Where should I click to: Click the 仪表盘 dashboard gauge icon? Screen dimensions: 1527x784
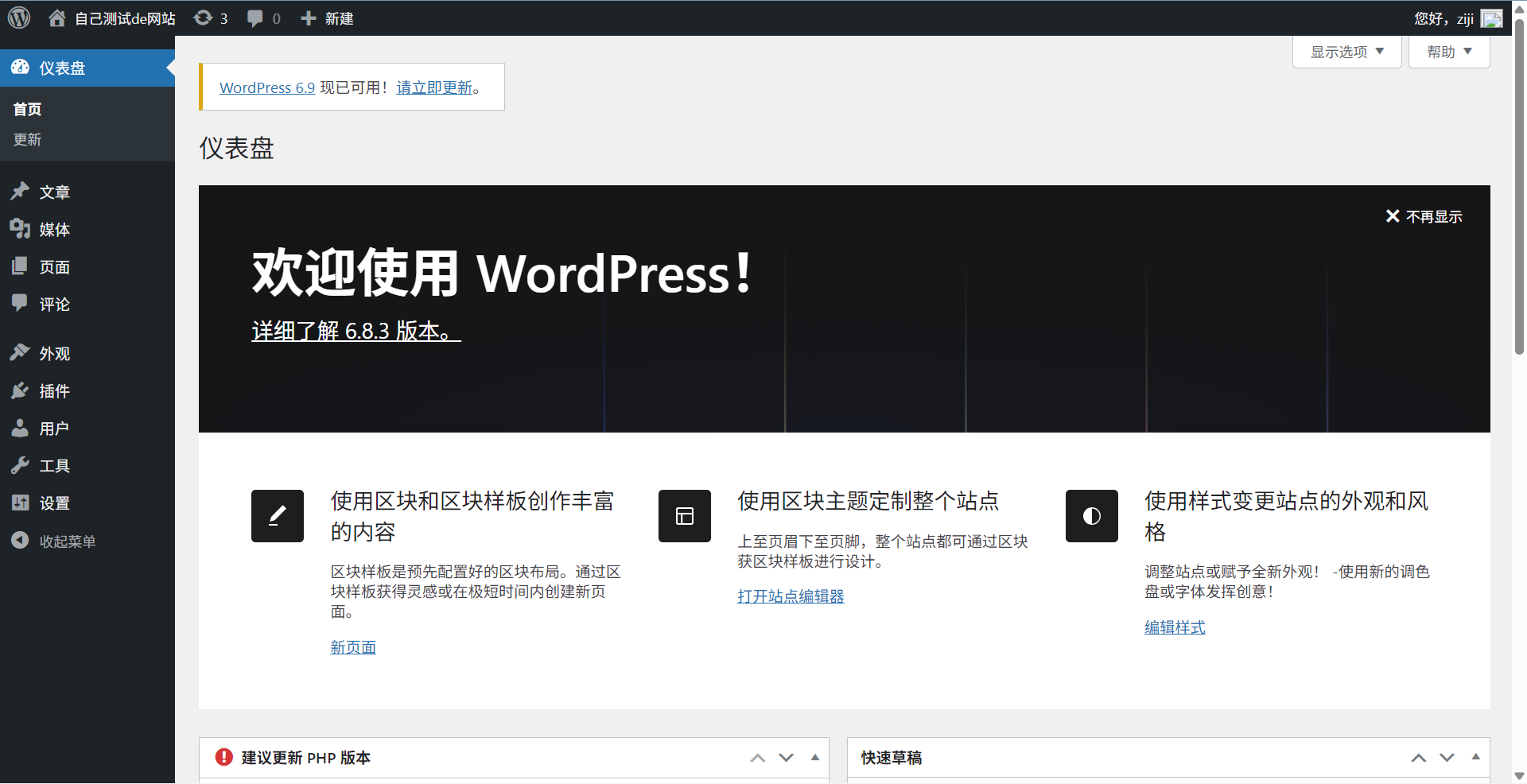(20, 68)
